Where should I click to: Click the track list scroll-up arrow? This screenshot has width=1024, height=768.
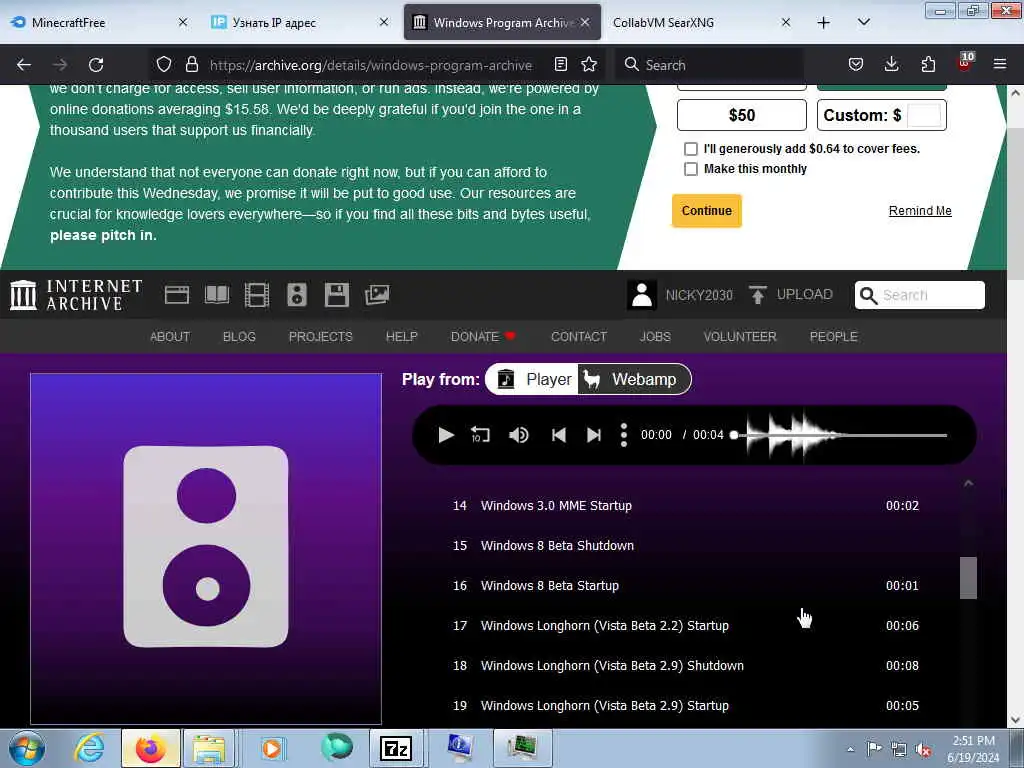click(968, 483)
